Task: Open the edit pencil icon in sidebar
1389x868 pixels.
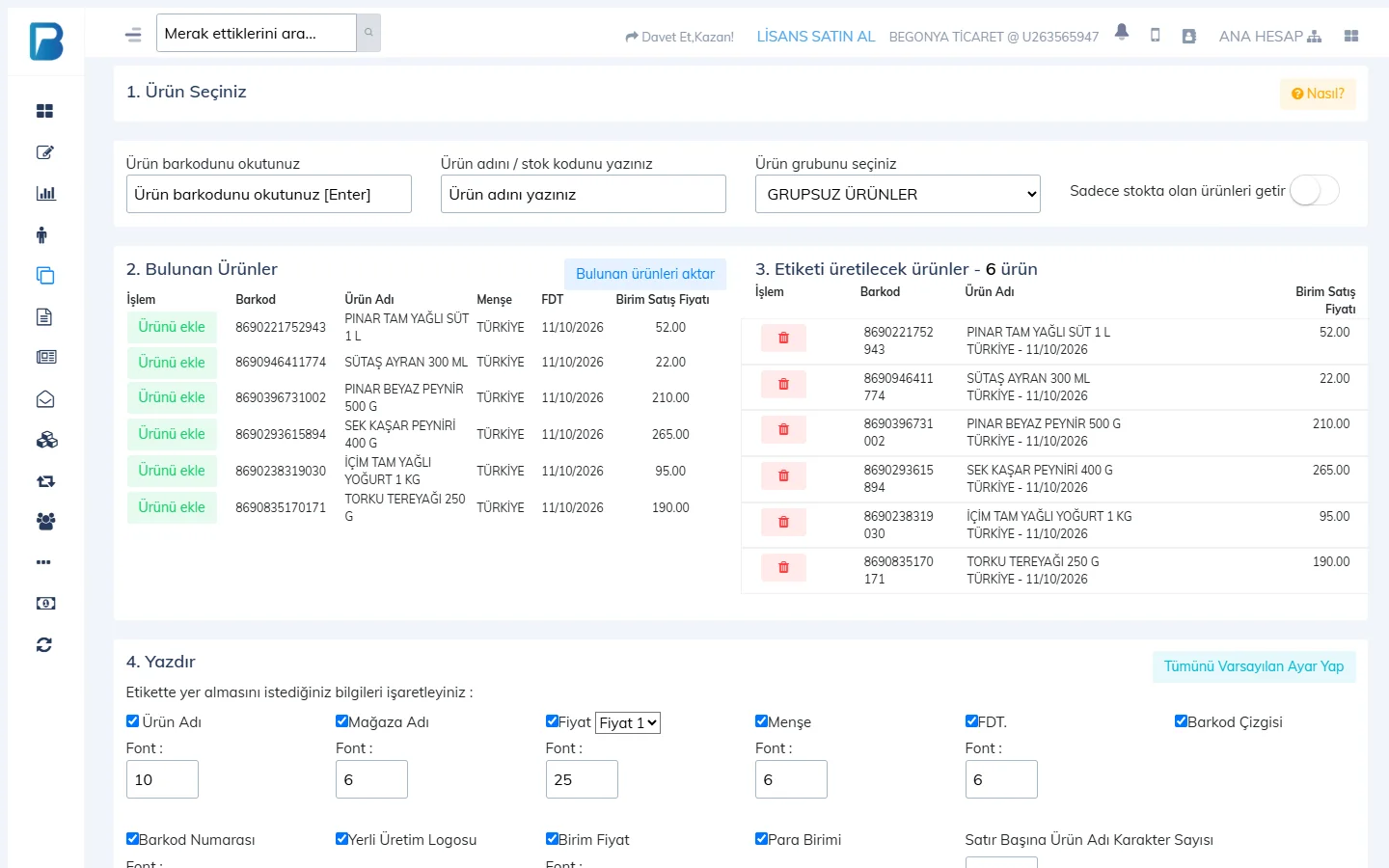Action: tap(44, 152)
